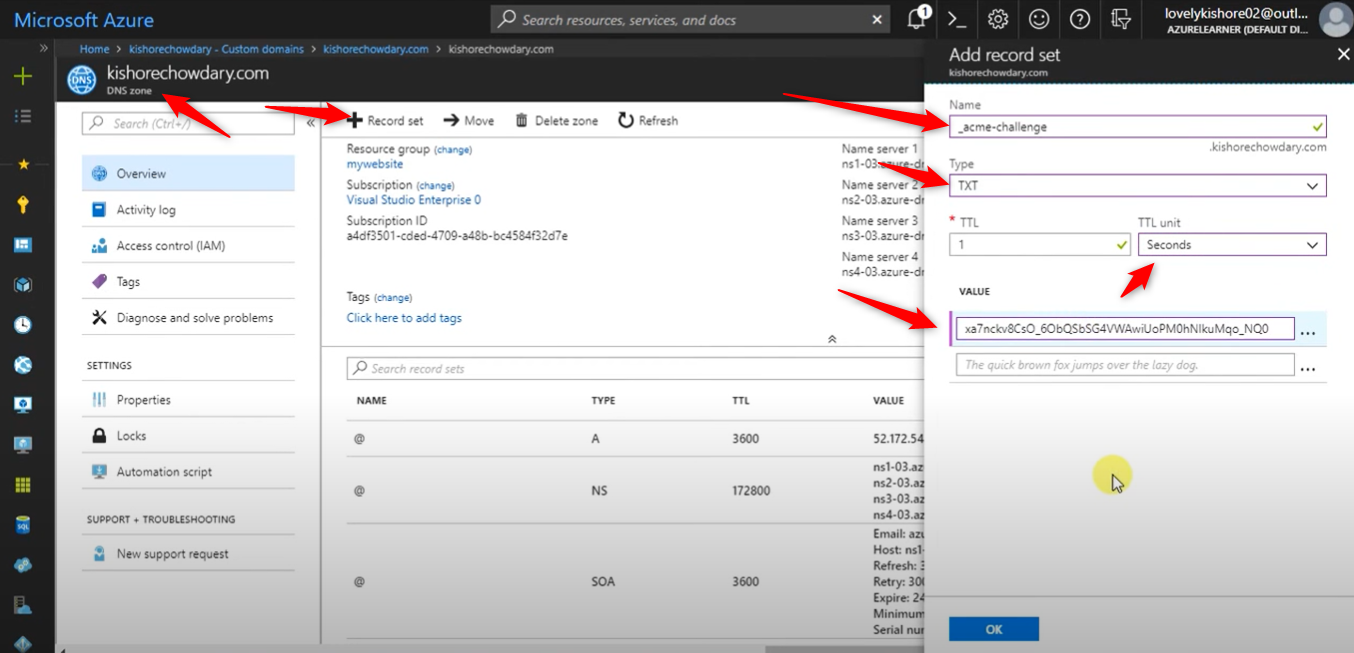
Task: Click change next to Tags label
Action: coord(393,298)
